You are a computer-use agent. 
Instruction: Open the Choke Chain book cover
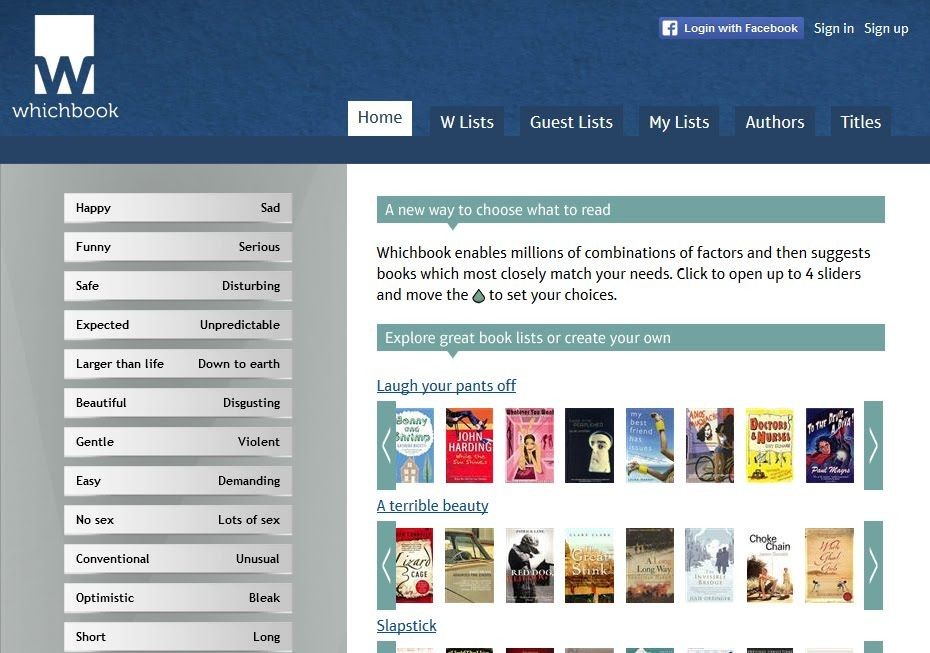[x=770, y=565]
